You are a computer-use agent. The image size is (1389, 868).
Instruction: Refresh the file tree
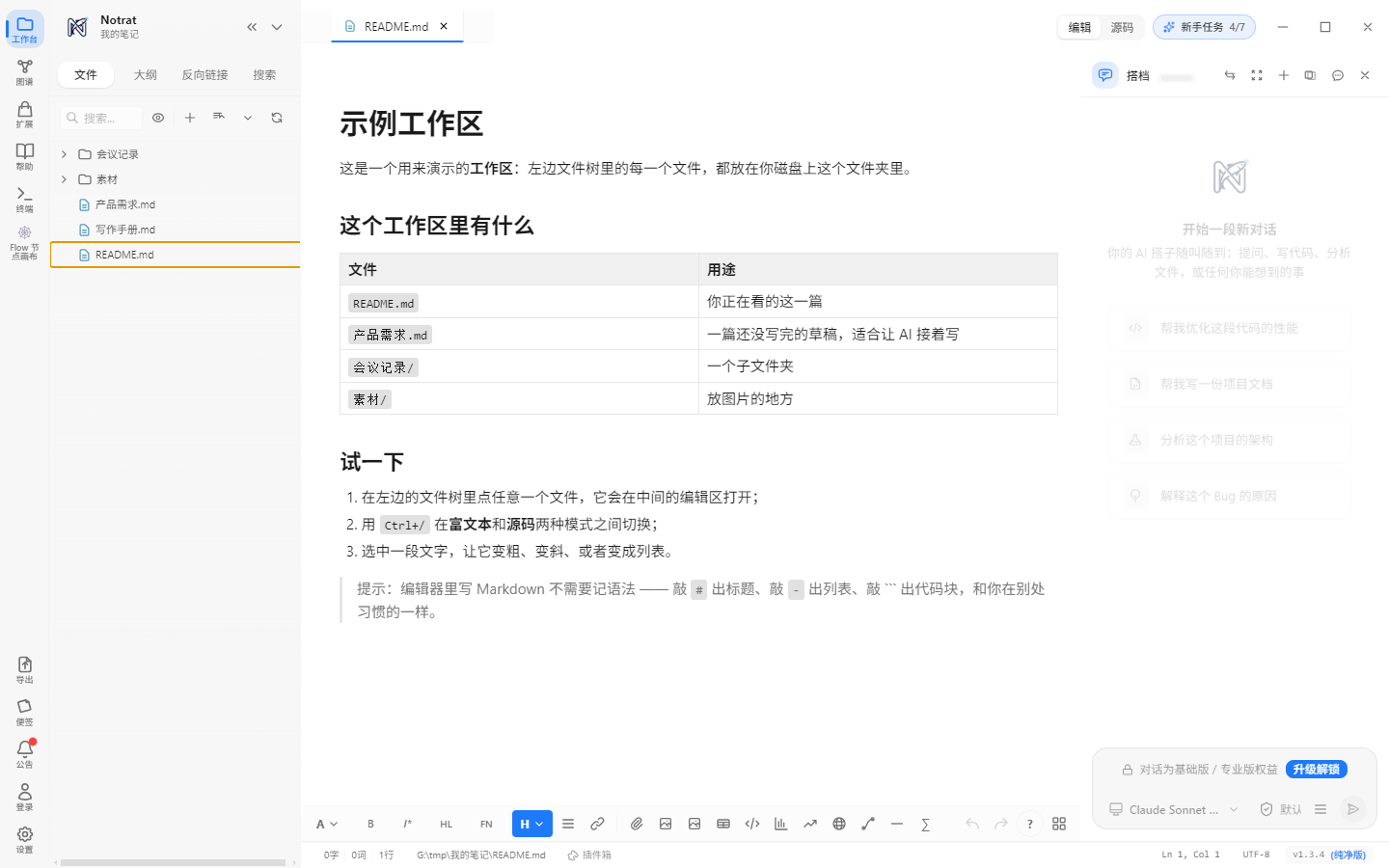coord(277,118)
